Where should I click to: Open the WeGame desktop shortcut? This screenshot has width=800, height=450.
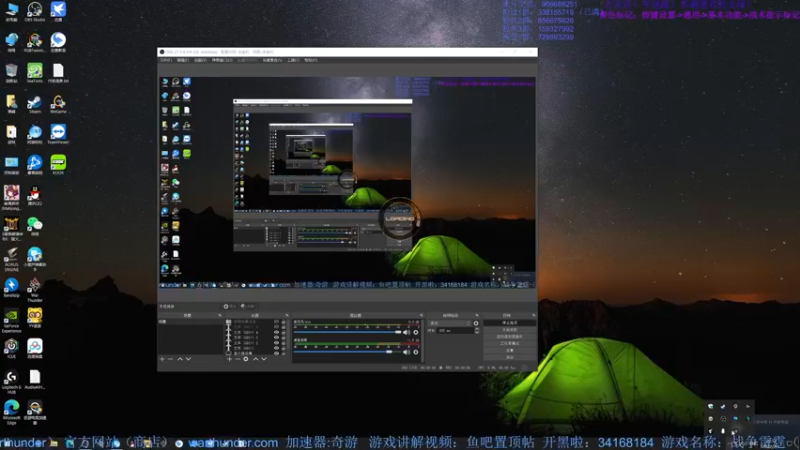pyautogui.click(x=58, y=105)
